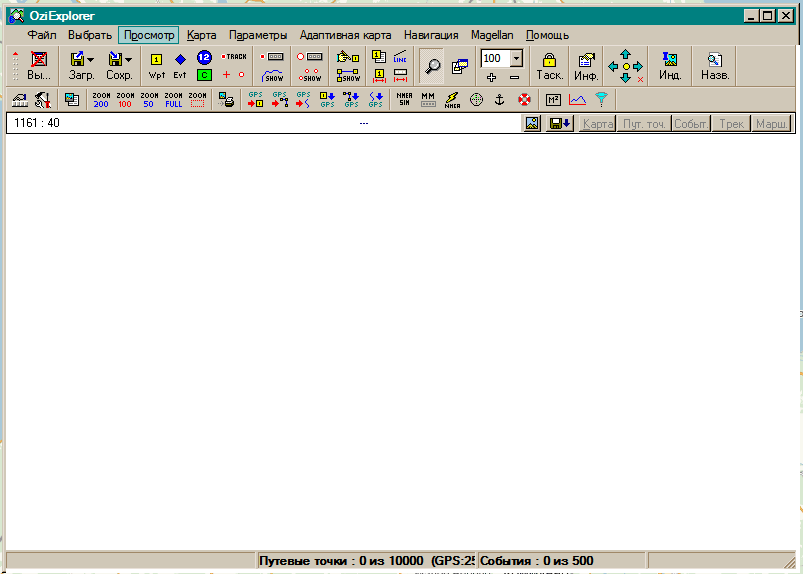Click the up arrow pan button

[x=625, y=54]
